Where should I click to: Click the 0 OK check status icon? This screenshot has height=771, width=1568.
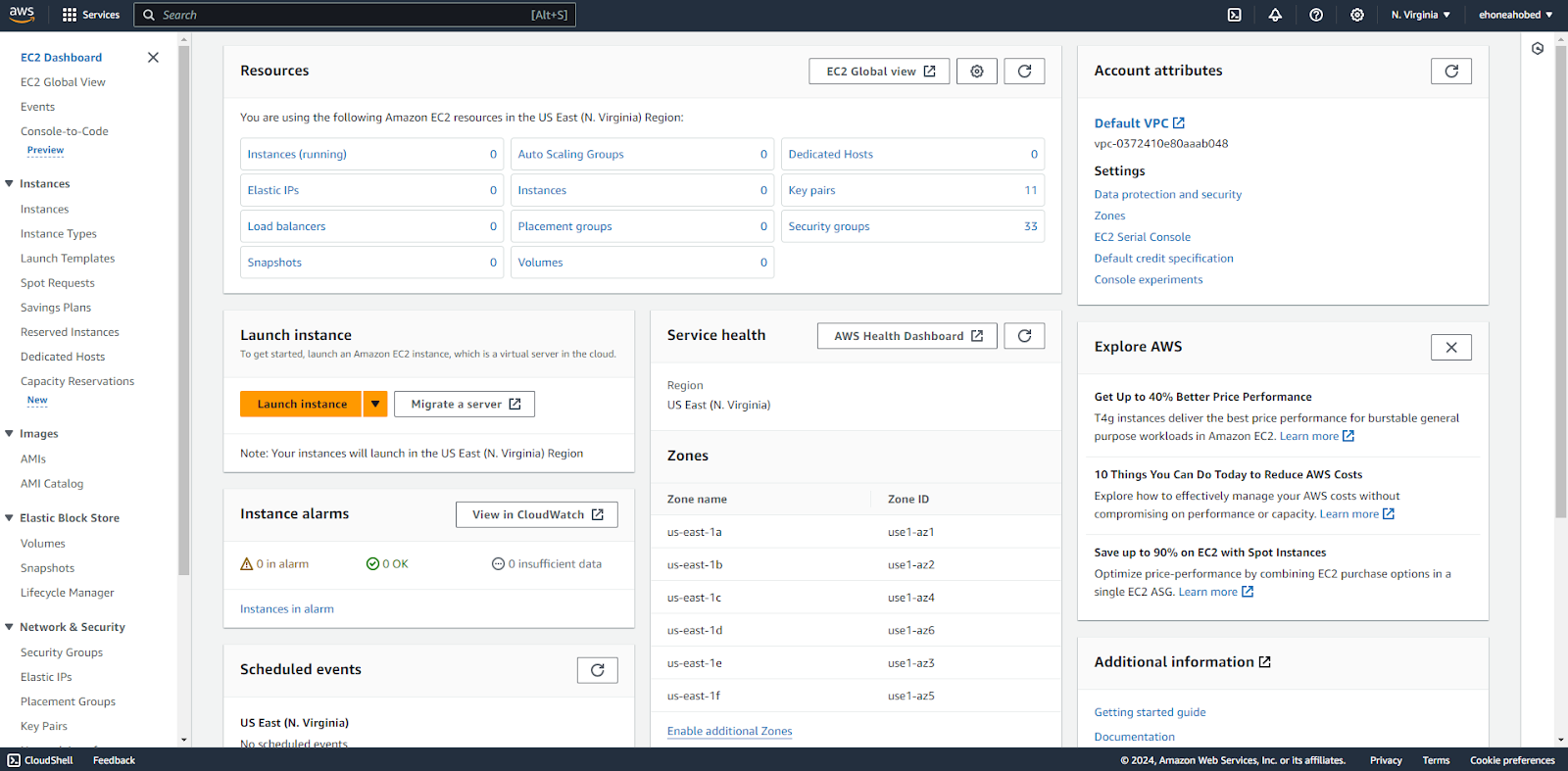(x=372, y=564)
